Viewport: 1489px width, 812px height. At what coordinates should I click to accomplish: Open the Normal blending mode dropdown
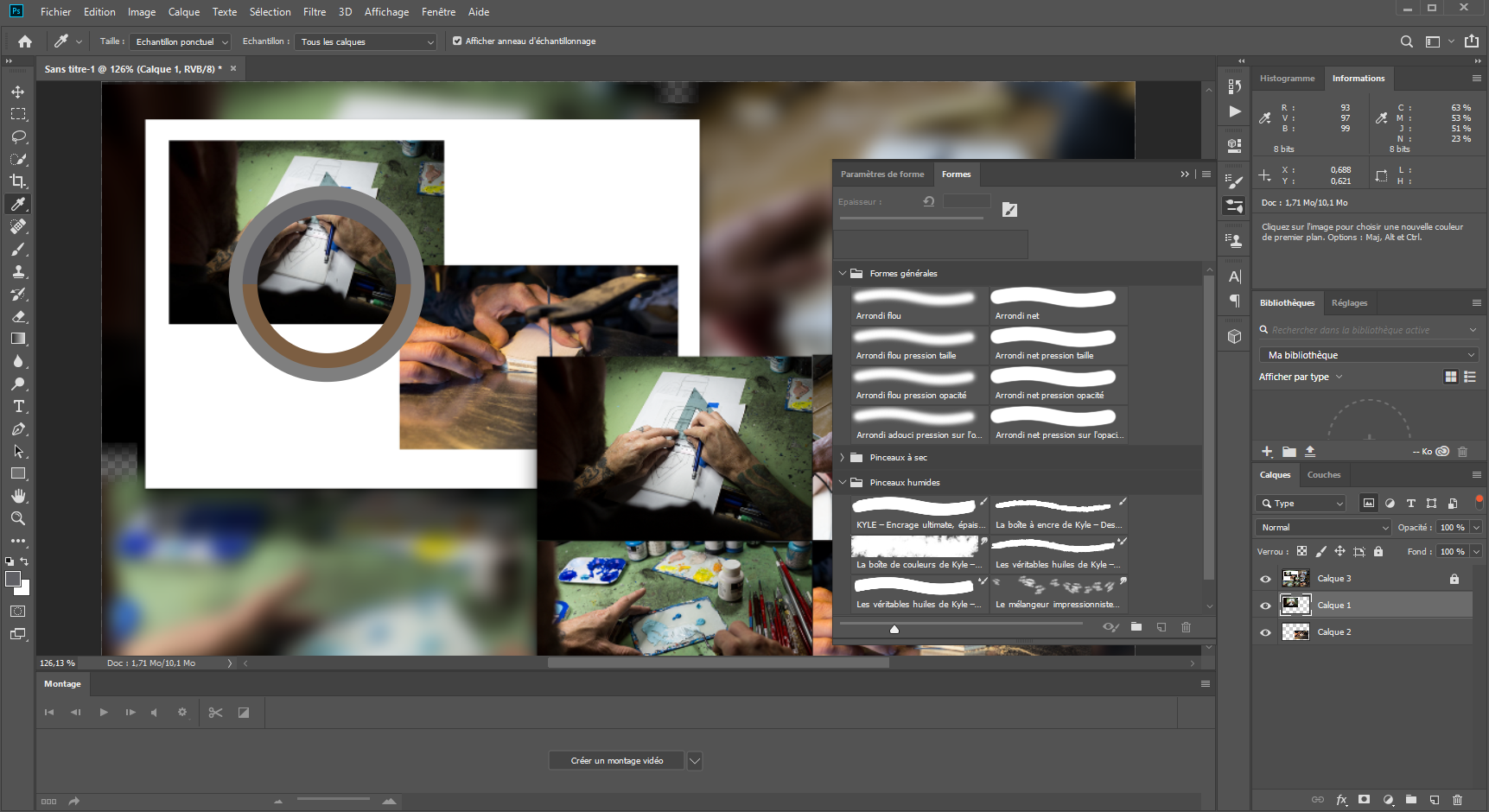(1322, 527)
